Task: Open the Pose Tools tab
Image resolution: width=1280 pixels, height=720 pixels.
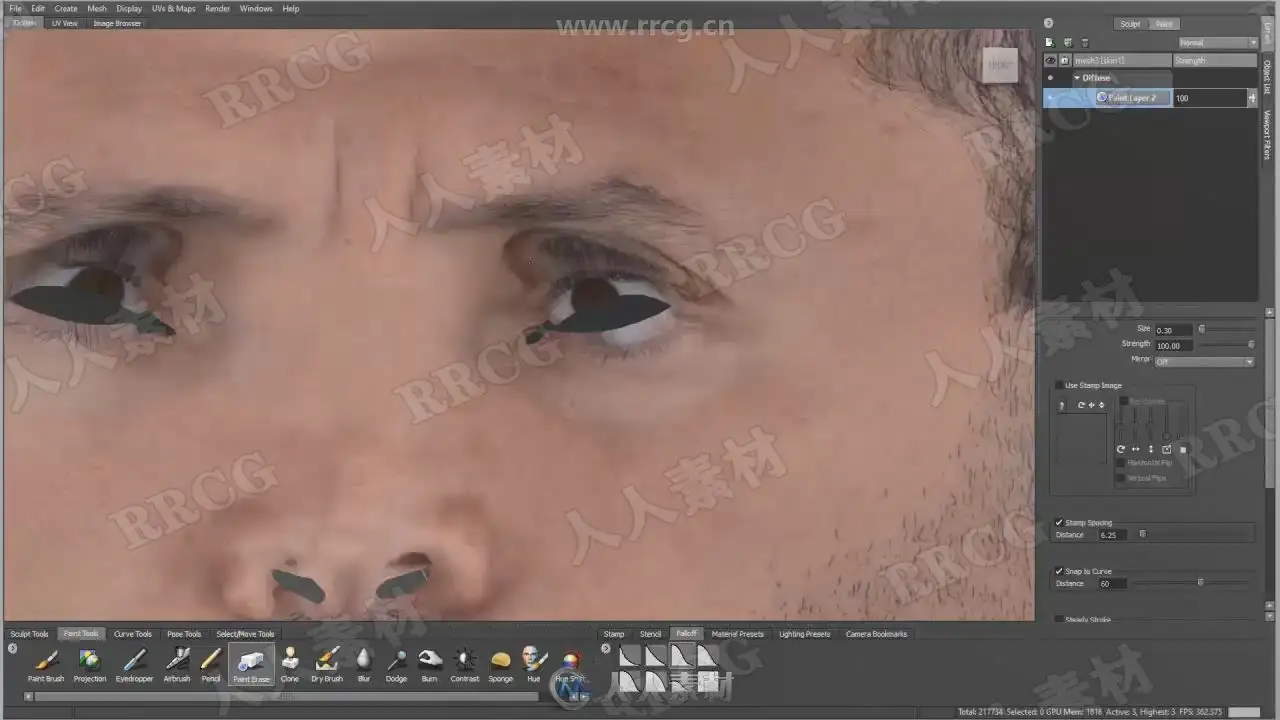Action: coord(184,634)
